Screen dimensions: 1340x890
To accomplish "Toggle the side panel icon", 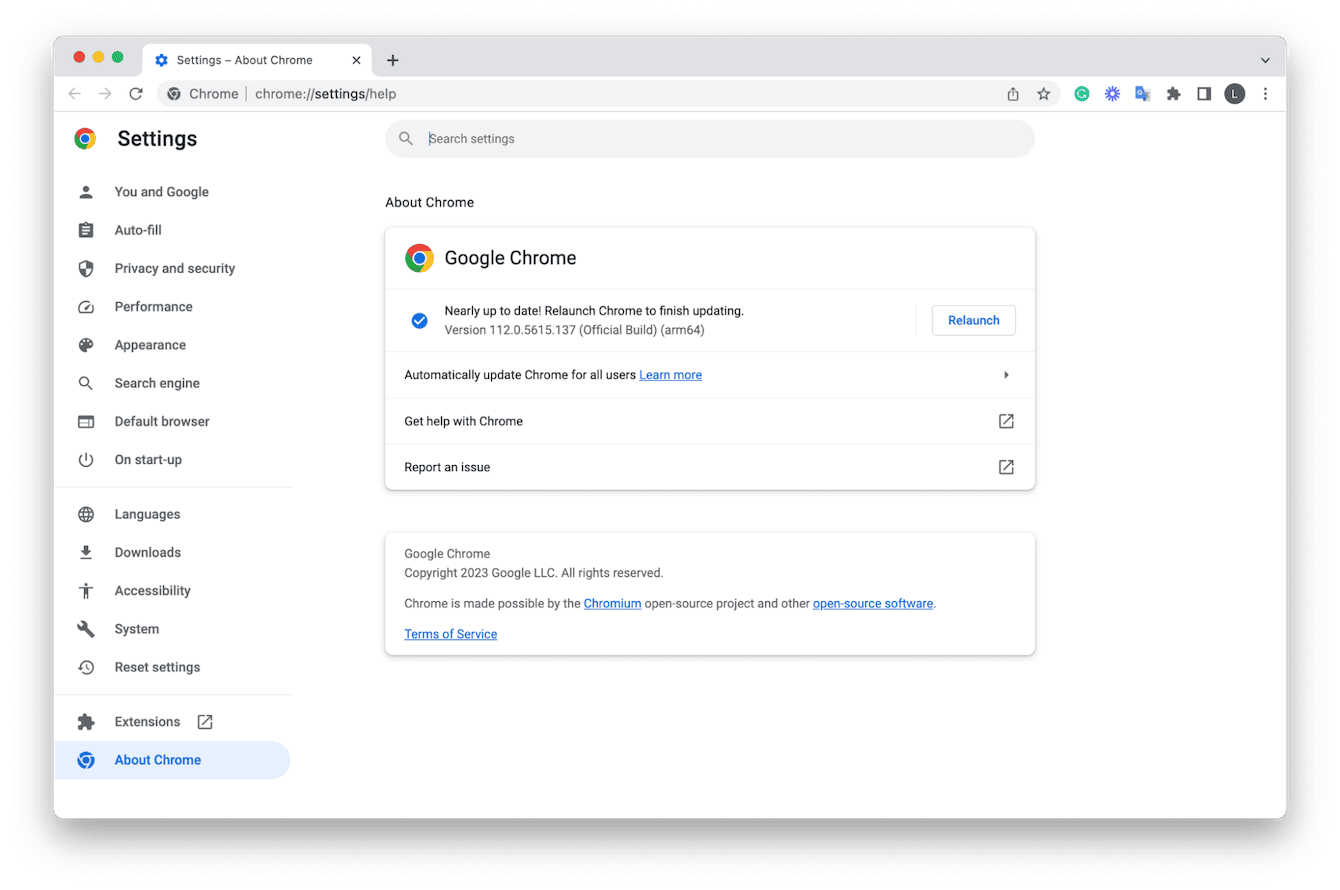I will (1204, 93).
